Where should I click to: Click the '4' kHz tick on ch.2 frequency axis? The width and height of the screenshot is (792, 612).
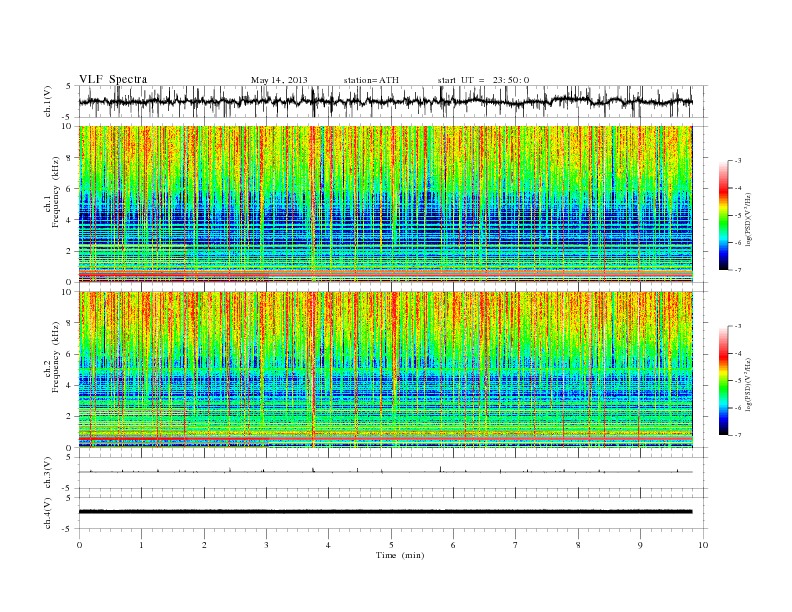click(70, 385)
